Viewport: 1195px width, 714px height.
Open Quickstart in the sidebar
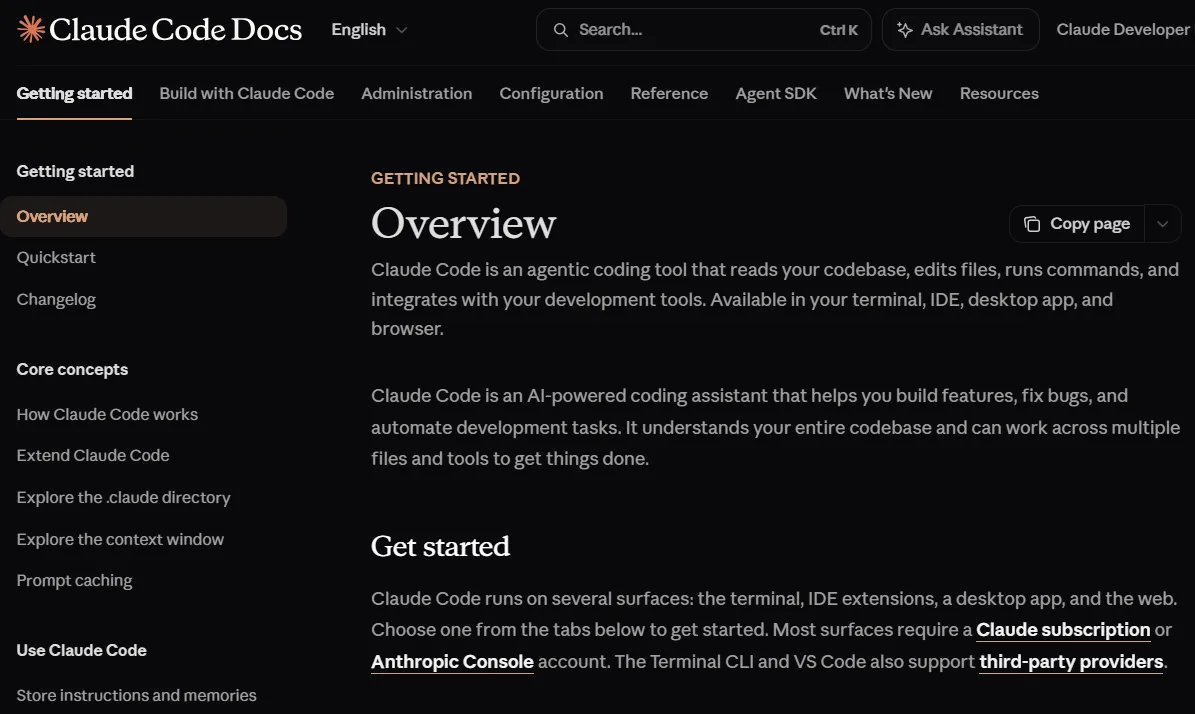[56, 258]
